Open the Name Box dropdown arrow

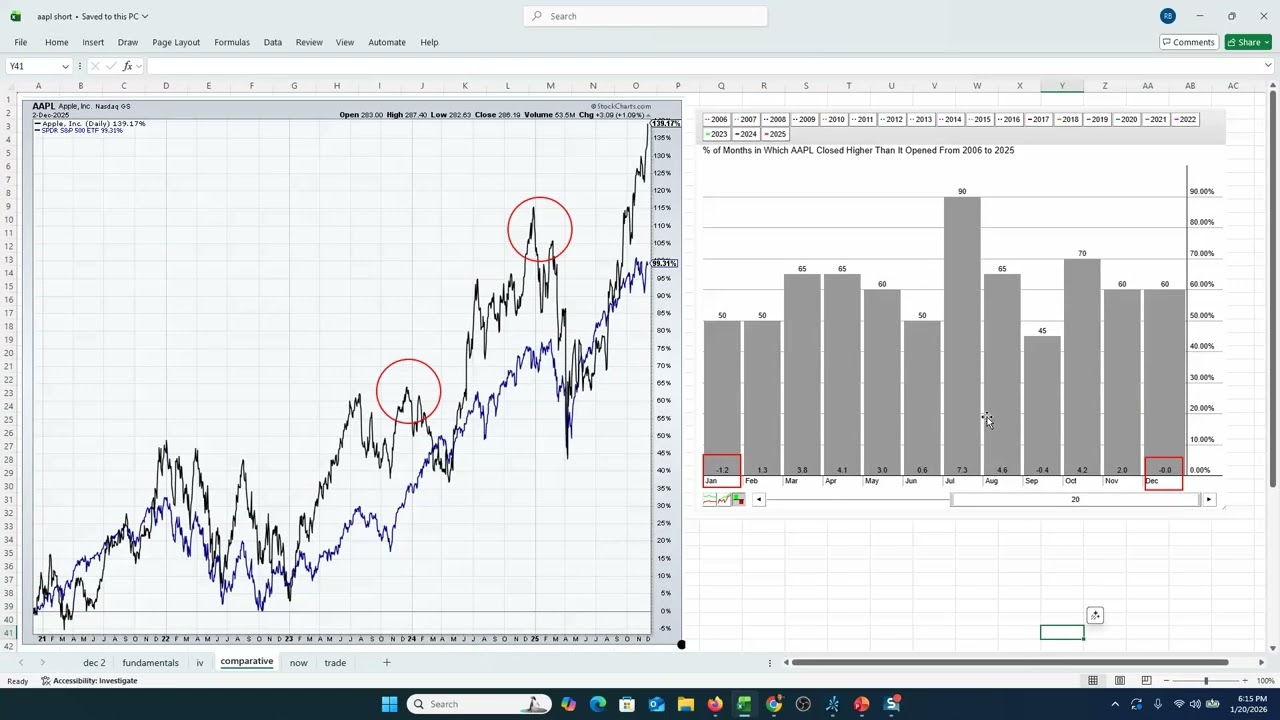click(65, 66)
